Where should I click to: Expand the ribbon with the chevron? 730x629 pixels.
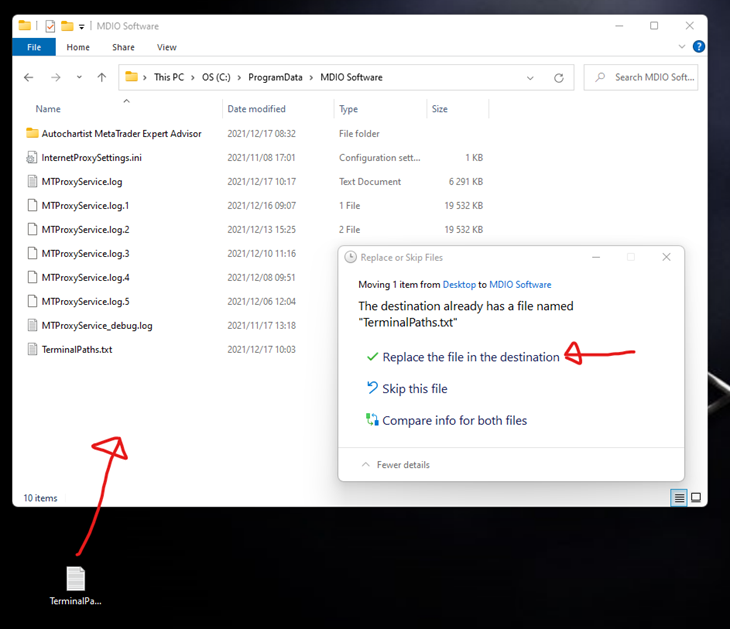point(682,47)
